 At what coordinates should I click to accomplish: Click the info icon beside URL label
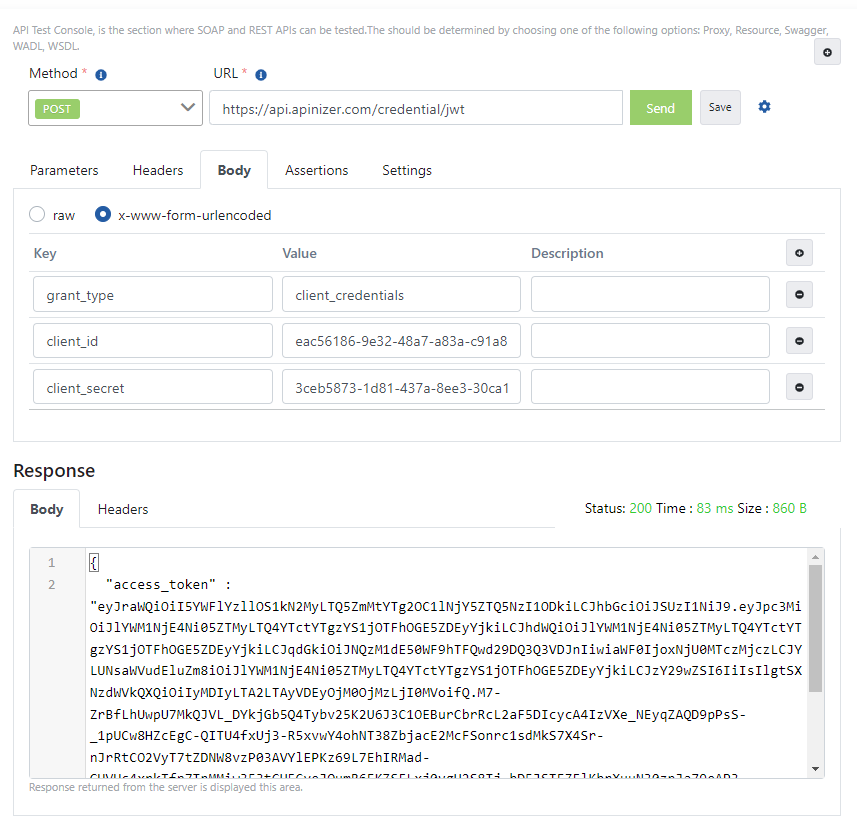(261, 73)
